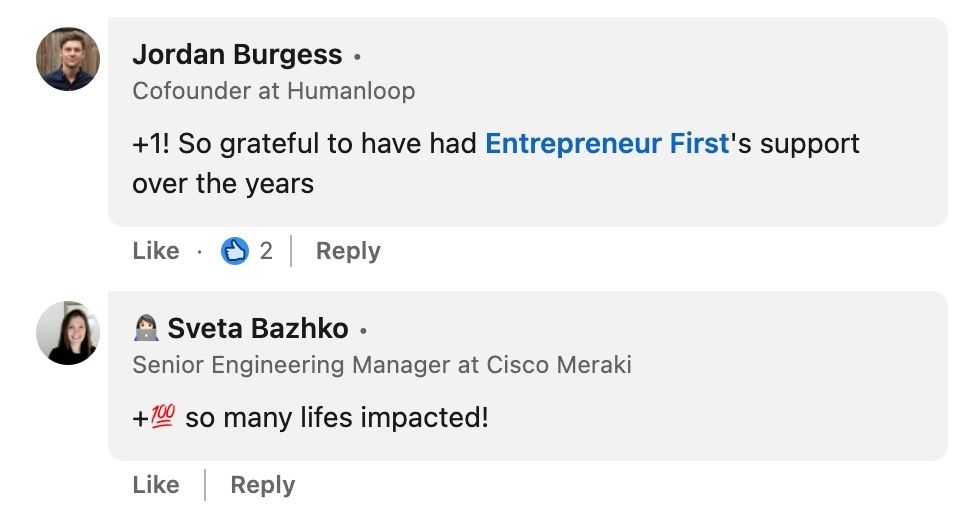Image resolution: width=966 pixels, height=514 pixels.
Task: Open Sveta Bazhko's profile picture
Action: click(68, 332)
